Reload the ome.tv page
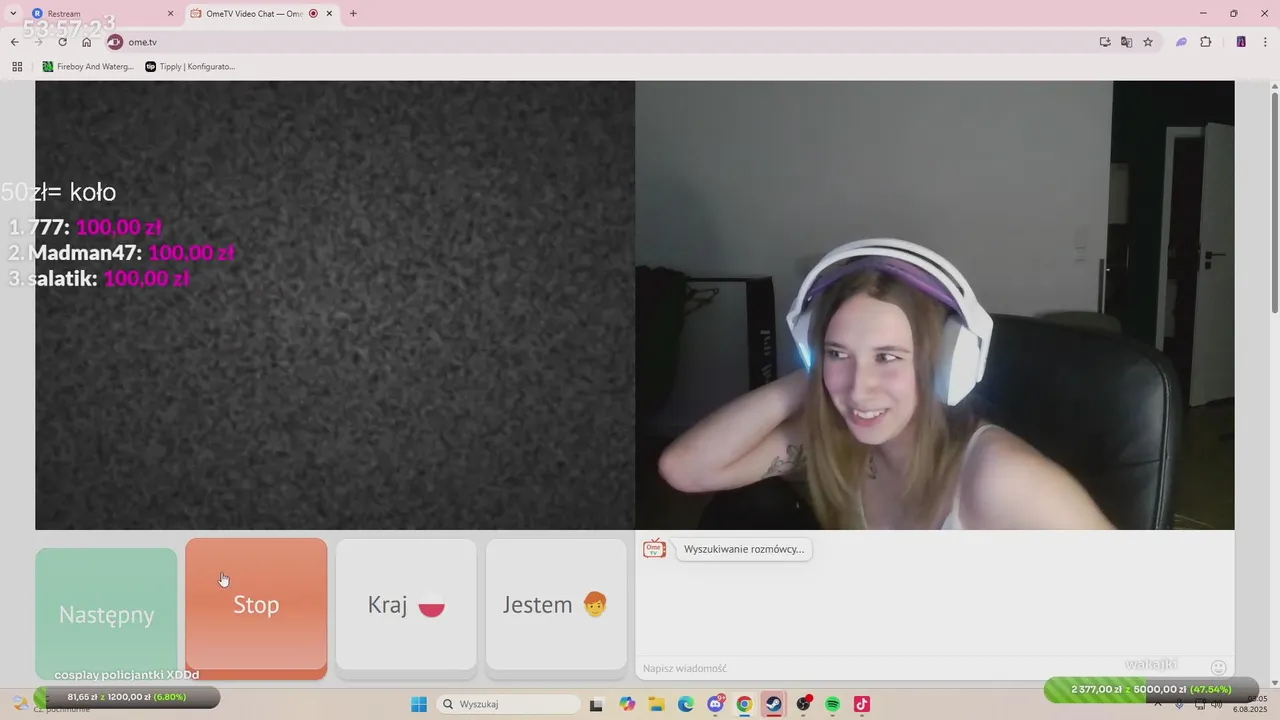The height and width of the screenshot is (720, 1280). (x=63, y=42)
